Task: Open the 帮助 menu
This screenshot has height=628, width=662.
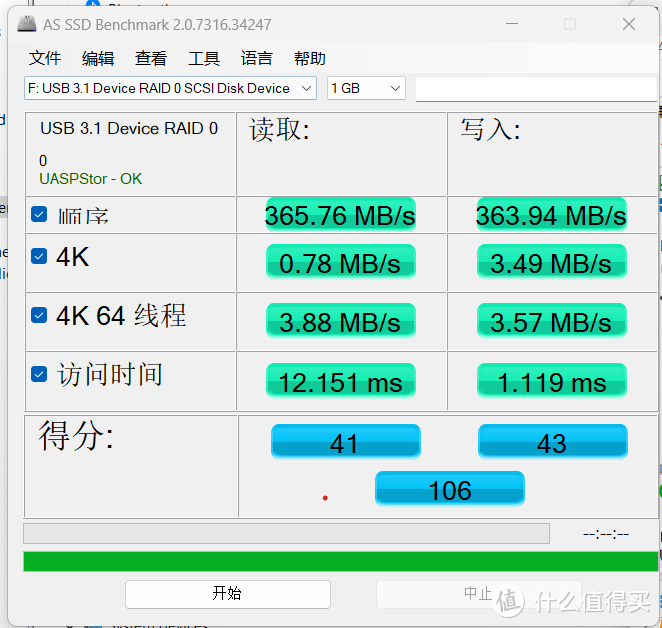Action: [310, 58]
